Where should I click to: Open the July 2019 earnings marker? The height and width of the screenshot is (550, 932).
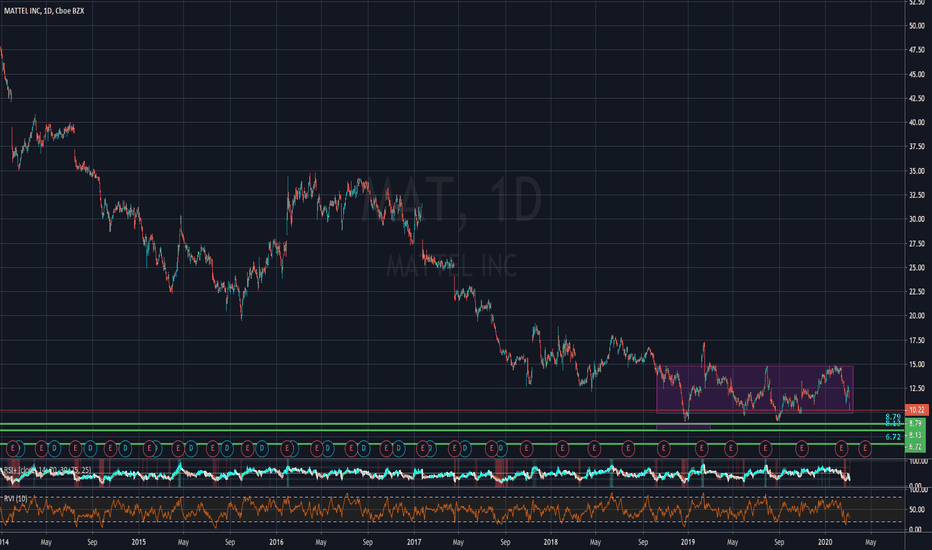(765, 448)
